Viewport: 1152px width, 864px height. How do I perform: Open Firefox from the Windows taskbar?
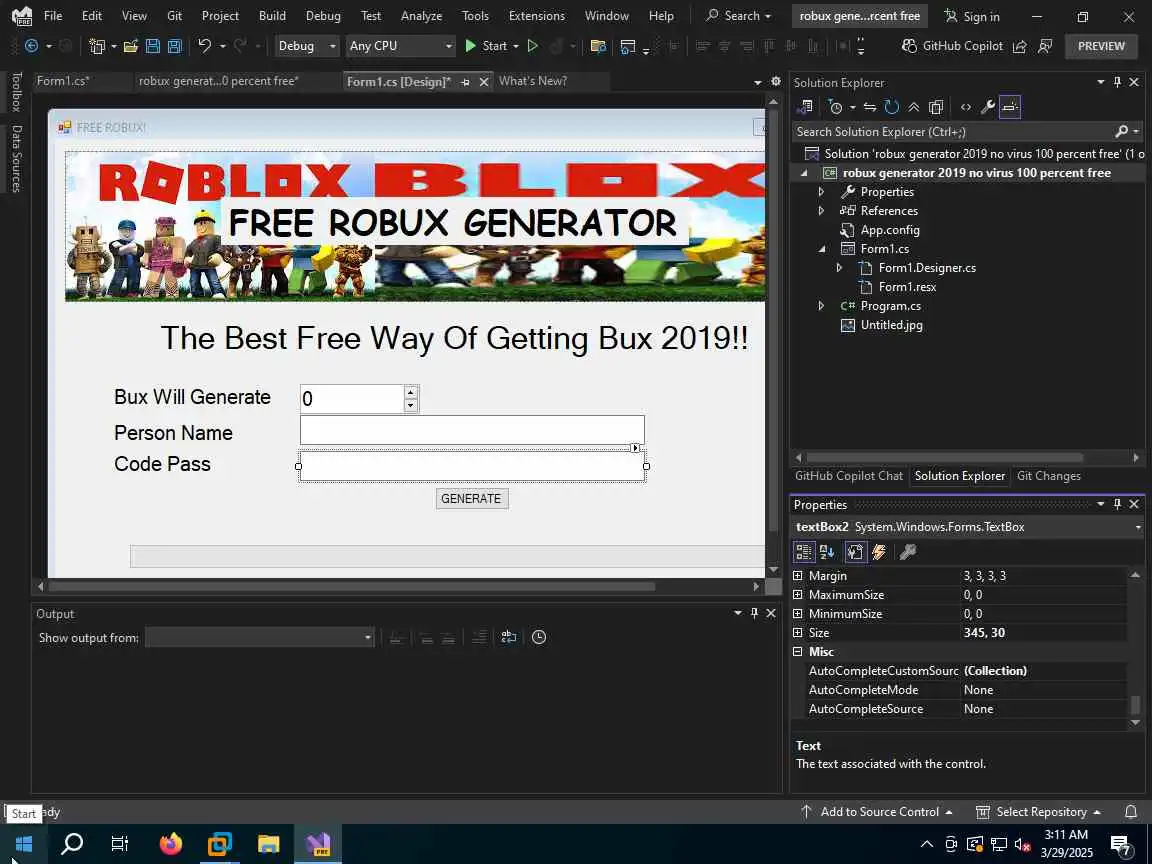pos(170,843)
